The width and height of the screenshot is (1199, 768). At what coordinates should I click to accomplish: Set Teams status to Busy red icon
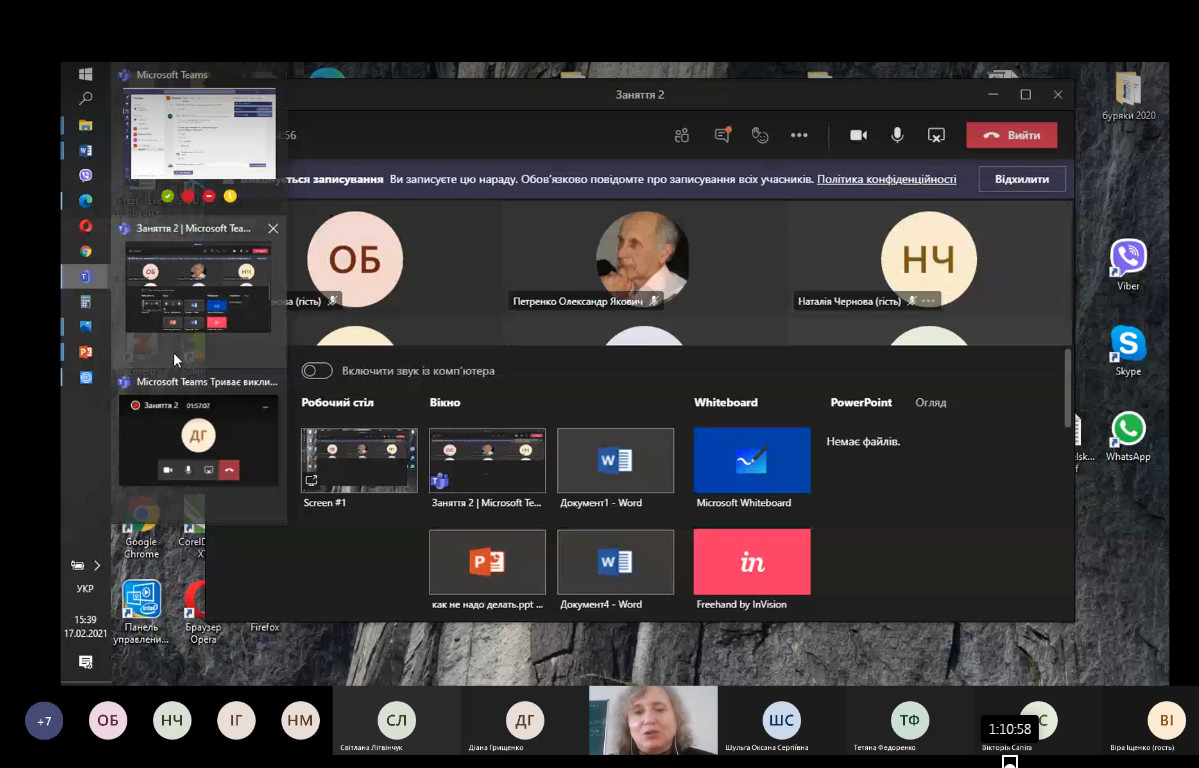[188, 197]
